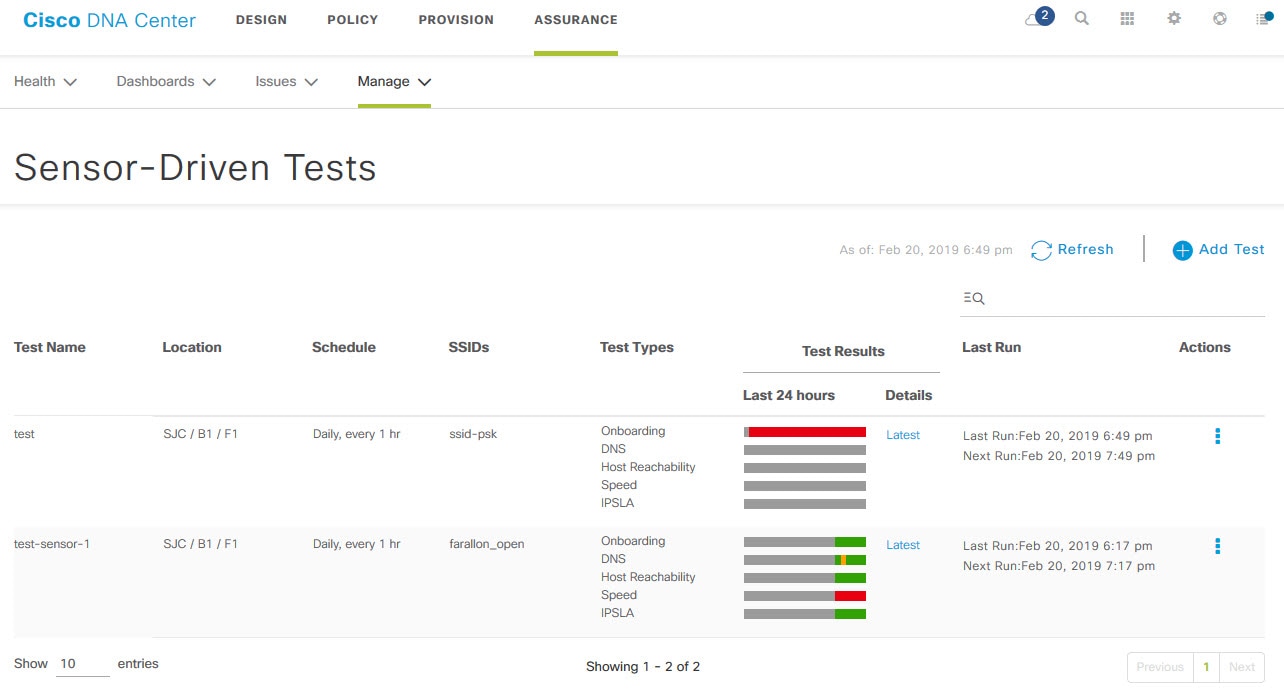The width and height of the screenshot is (1284, 690).
Task: Open the Manage dropdown menu
Action: [394, 82]
